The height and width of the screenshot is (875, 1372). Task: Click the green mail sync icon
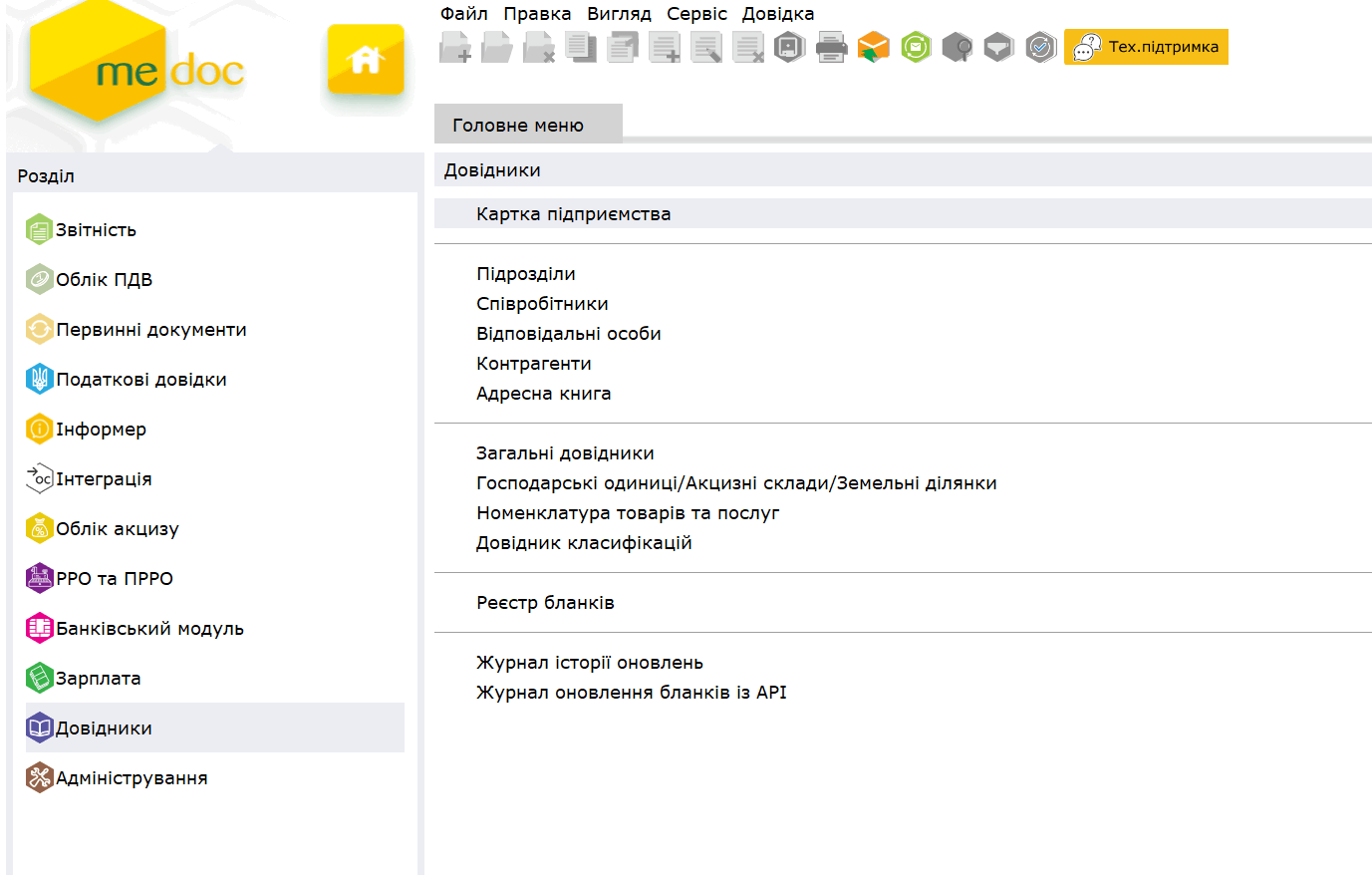pos(916,47)
